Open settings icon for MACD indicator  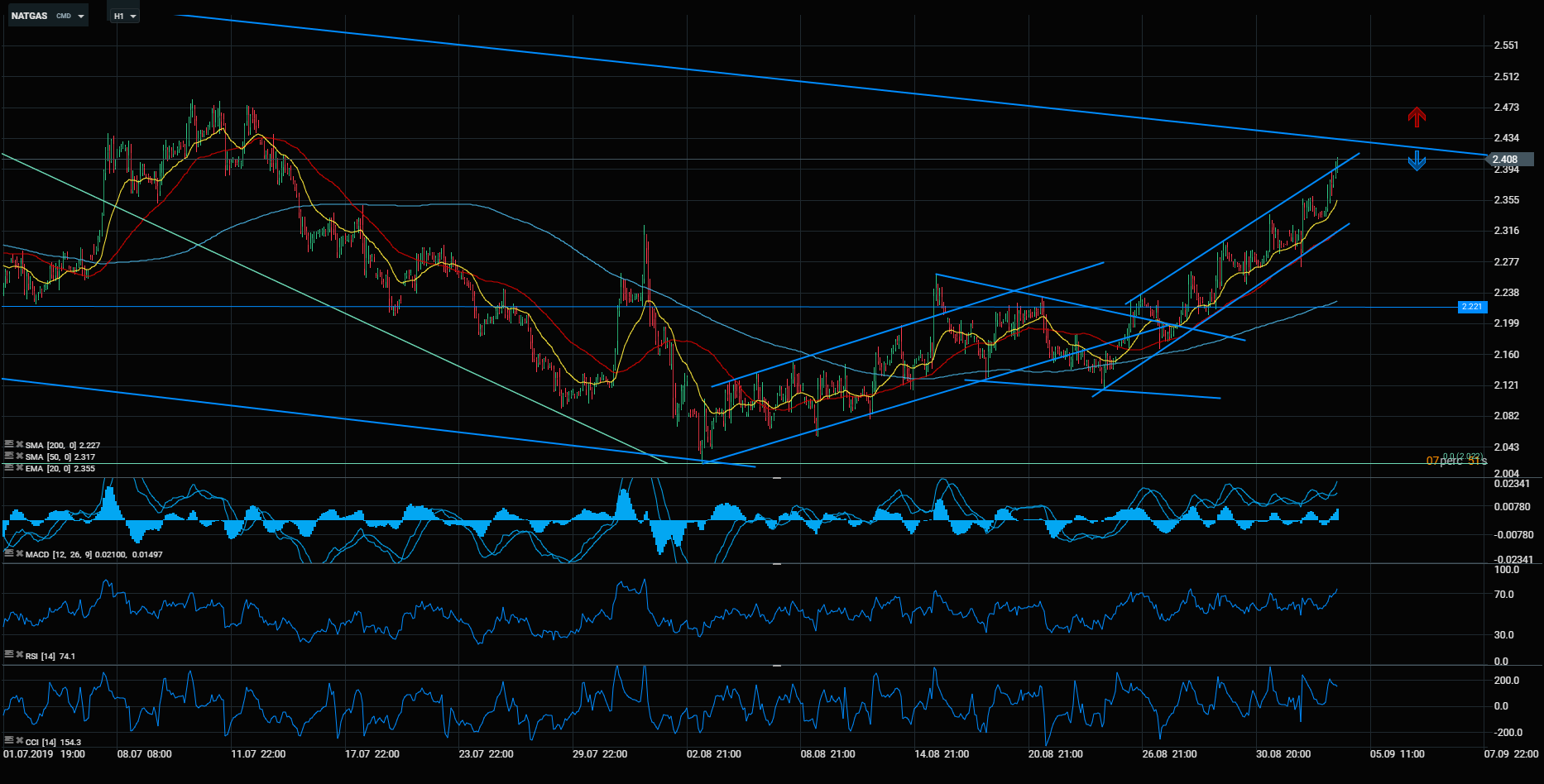click(9, 553)
